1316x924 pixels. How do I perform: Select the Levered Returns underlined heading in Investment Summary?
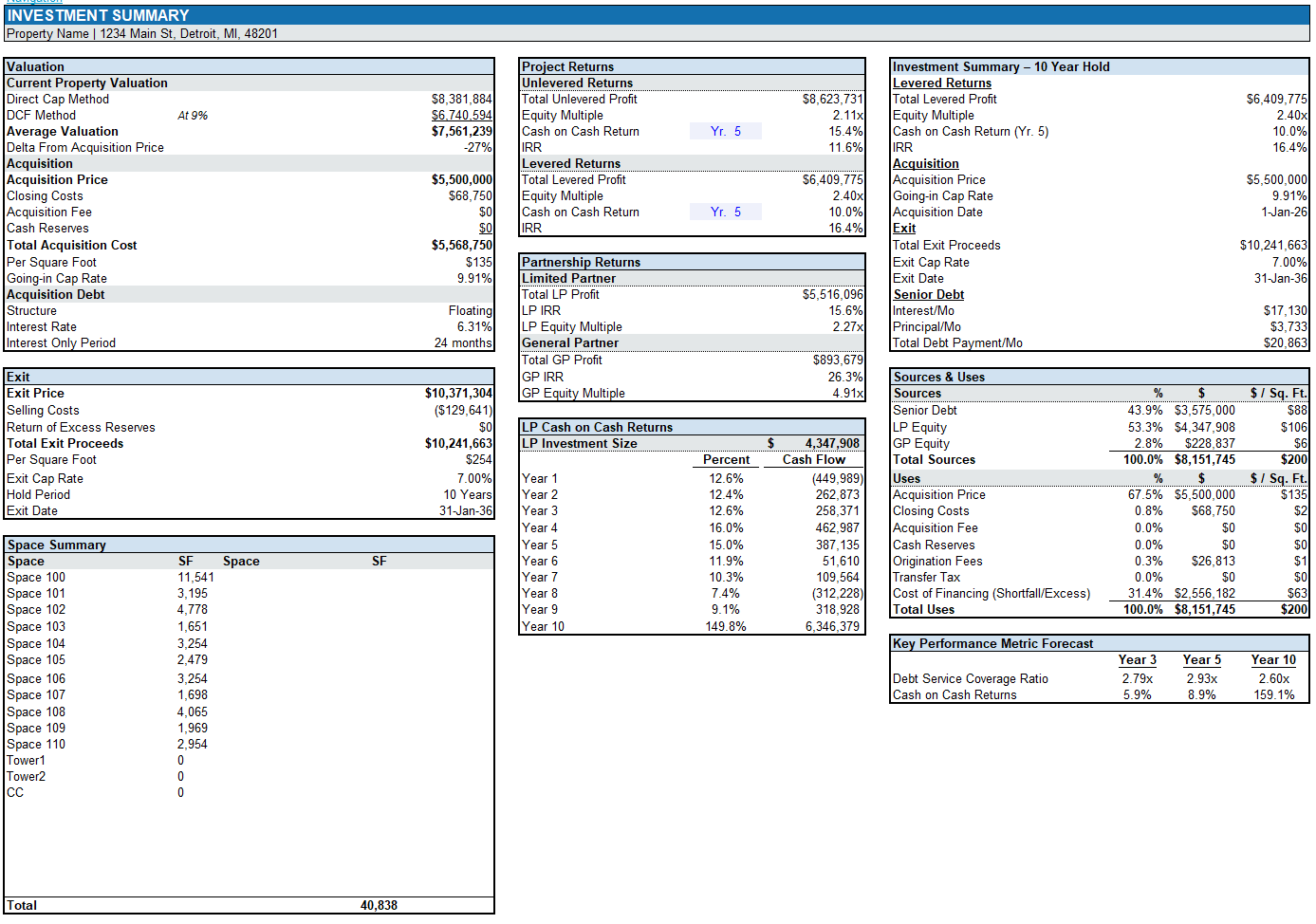[941, 83]
